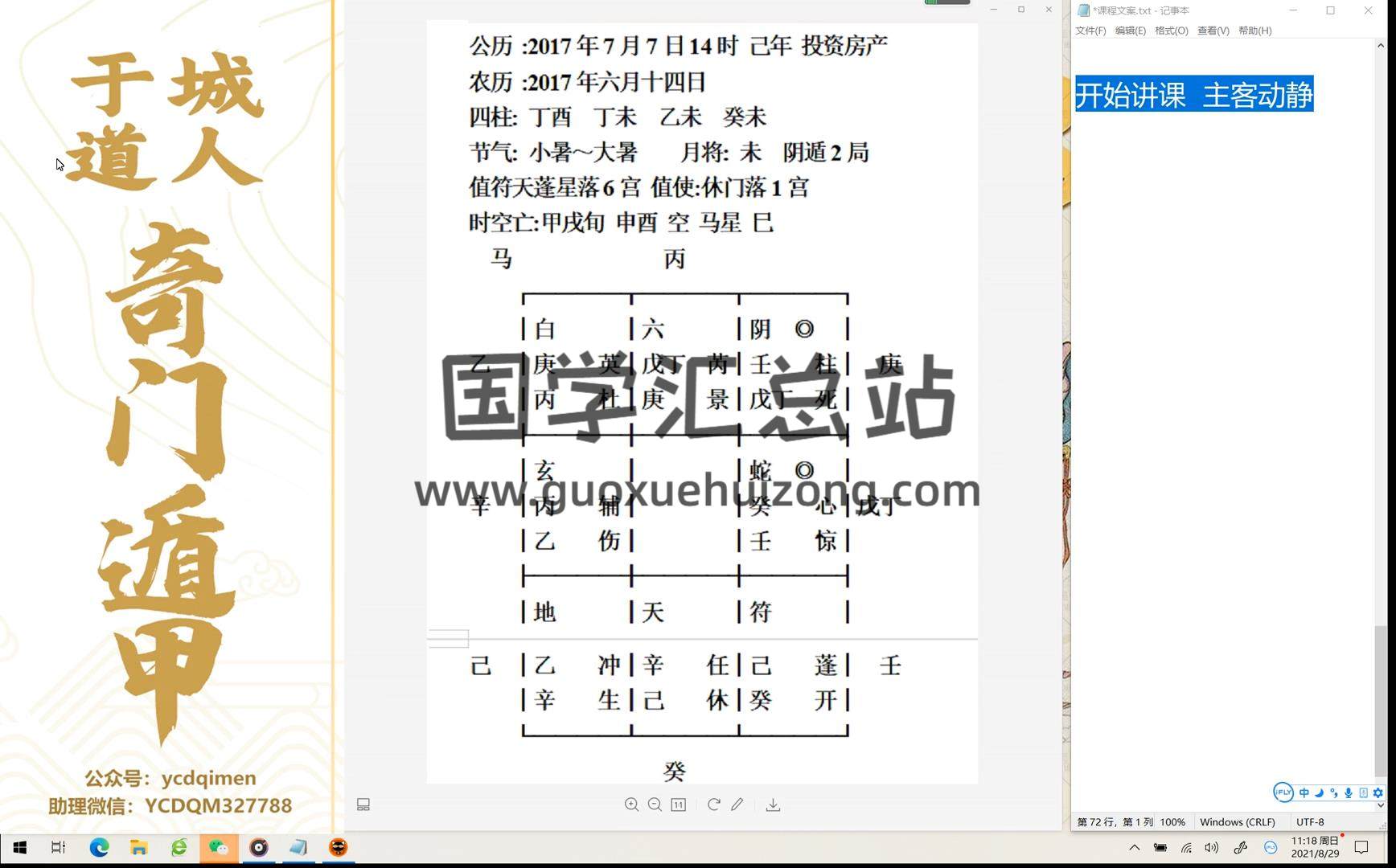The image size is (1396, 868).
Task: Click the Windows (CRLF) status entry
Action: click(x=1238, y=822)
